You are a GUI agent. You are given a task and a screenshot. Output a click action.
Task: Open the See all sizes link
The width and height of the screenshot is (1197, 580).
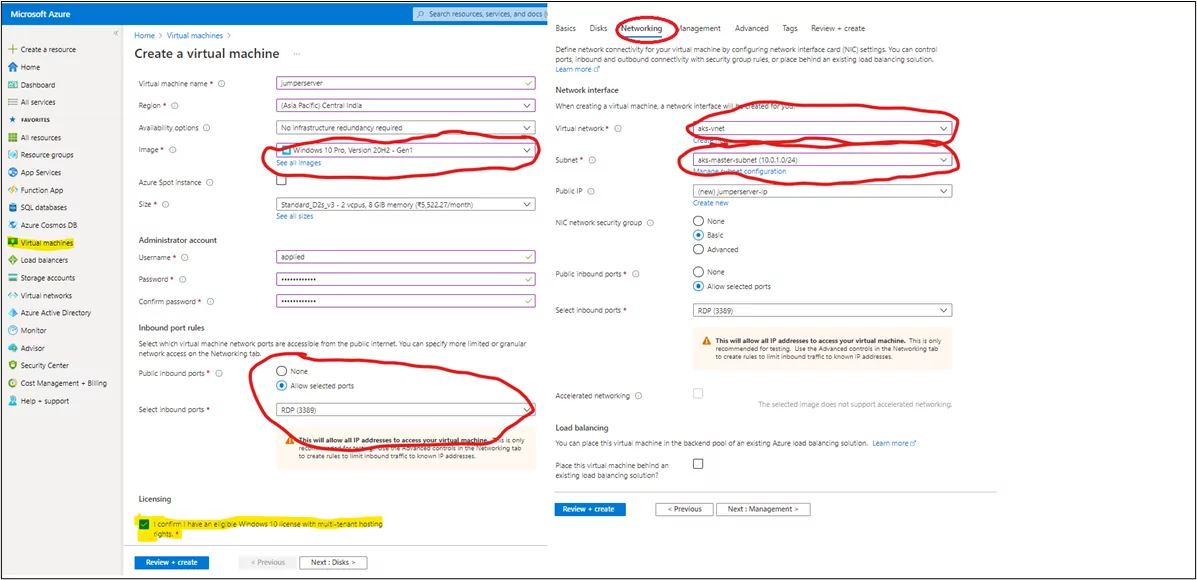tap(295, 216)
